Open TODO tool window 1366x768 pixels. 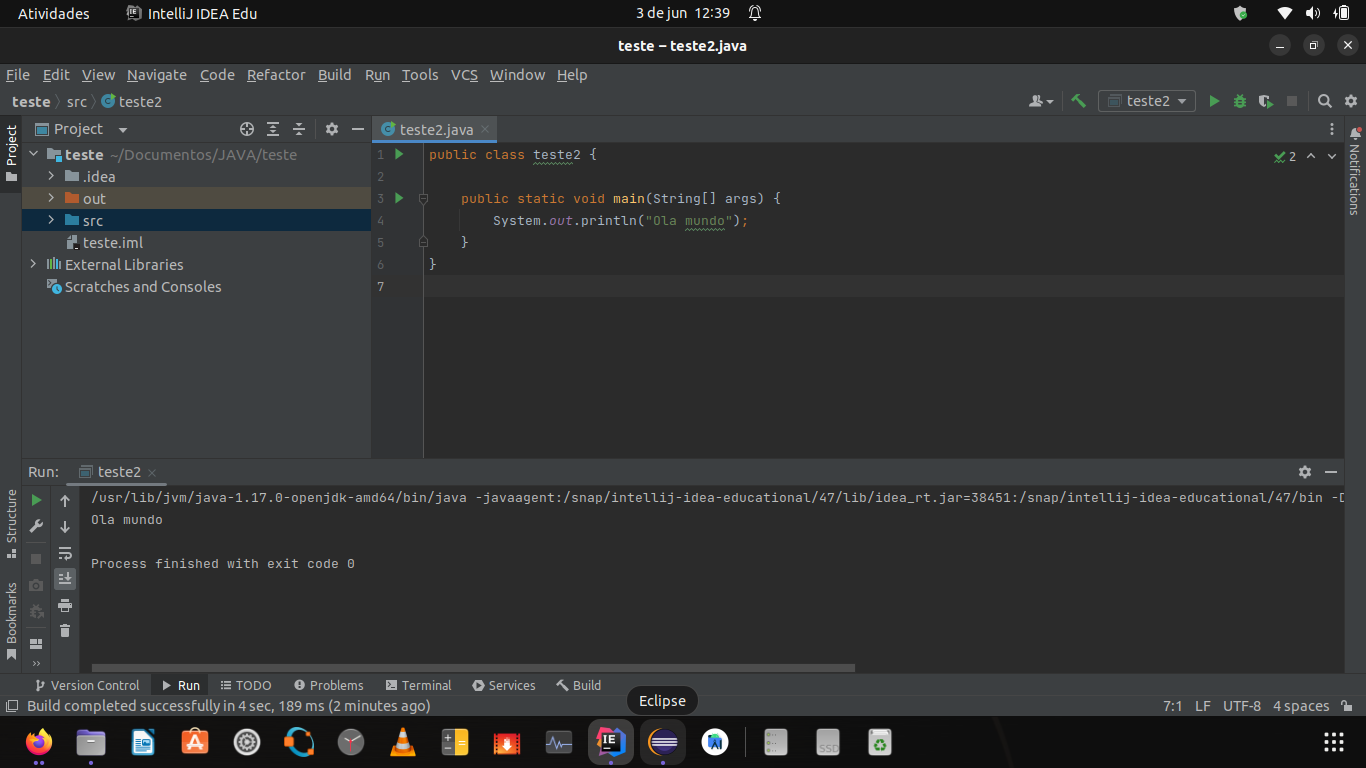pos(246,685)
